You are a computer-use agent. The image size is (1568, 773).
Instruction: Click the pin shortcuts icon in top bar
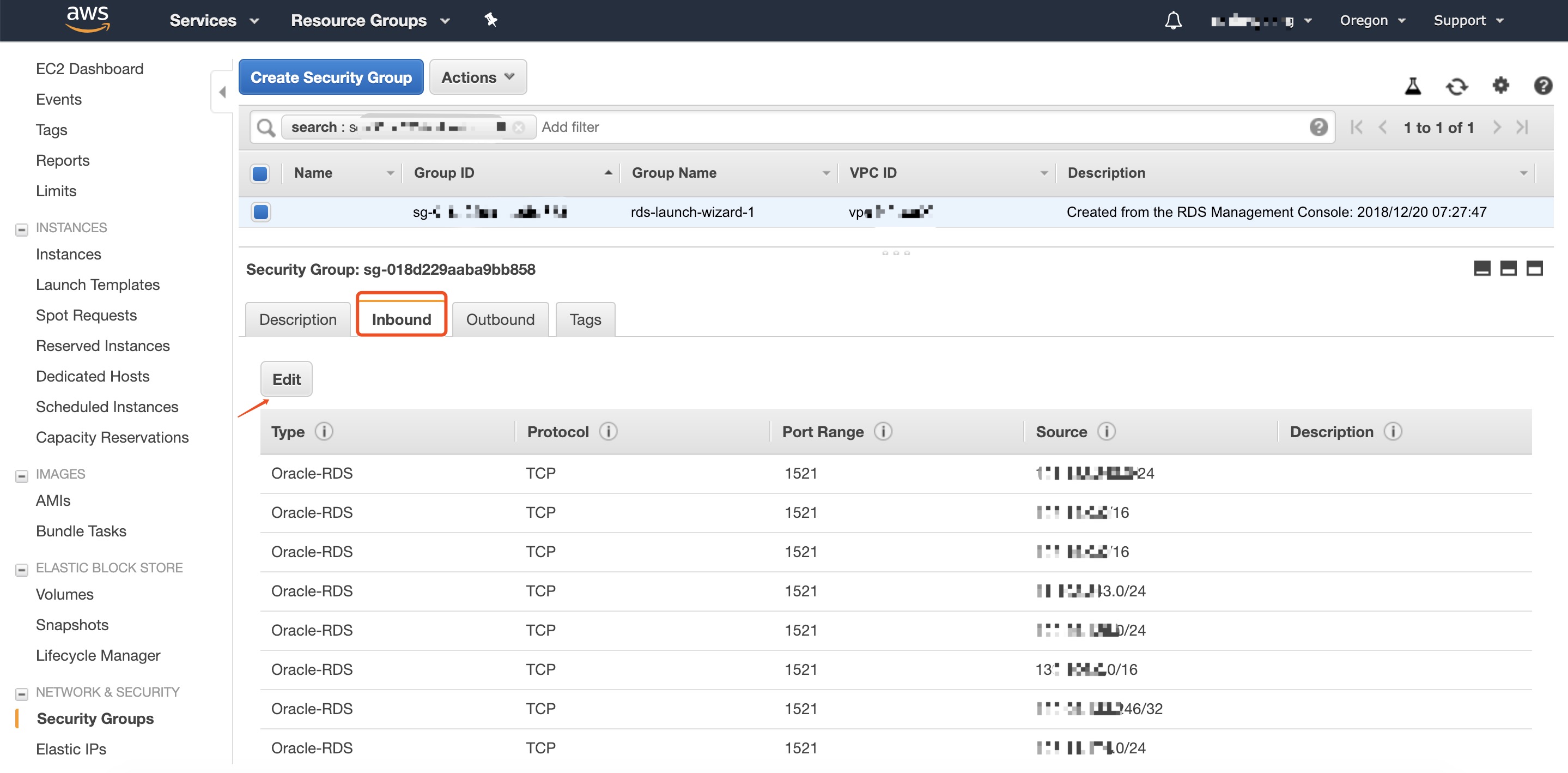490,20
